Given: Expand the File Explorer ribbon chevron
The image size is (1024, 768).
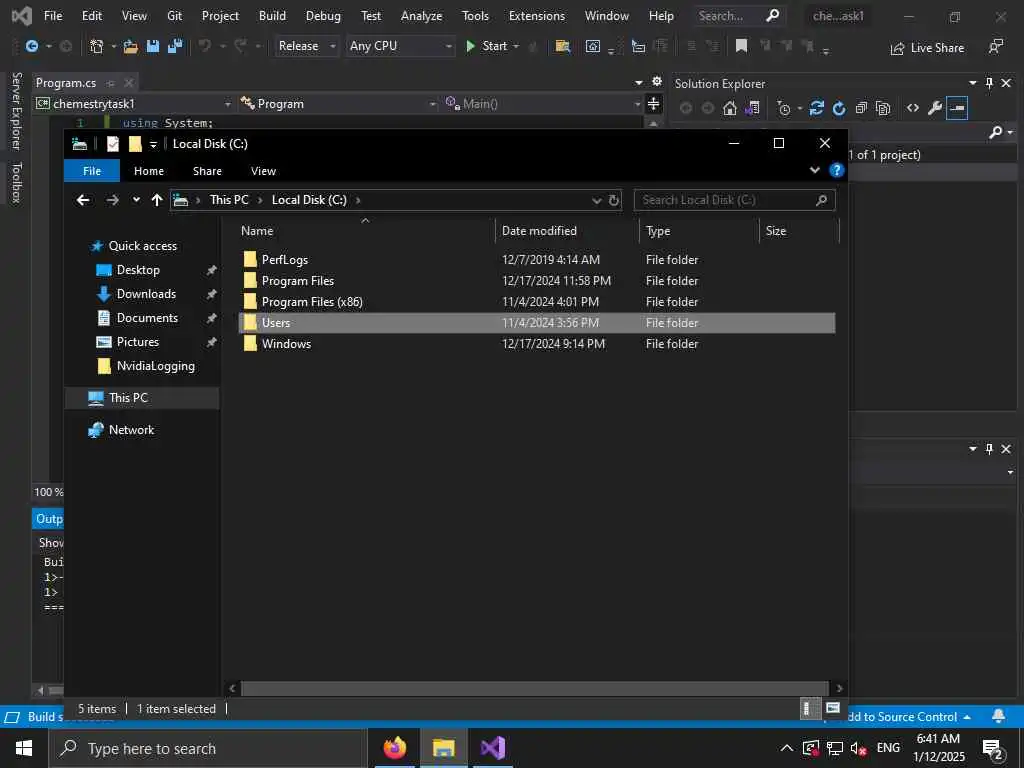Looking at the screenshot, I should click(x=814, y=170).
